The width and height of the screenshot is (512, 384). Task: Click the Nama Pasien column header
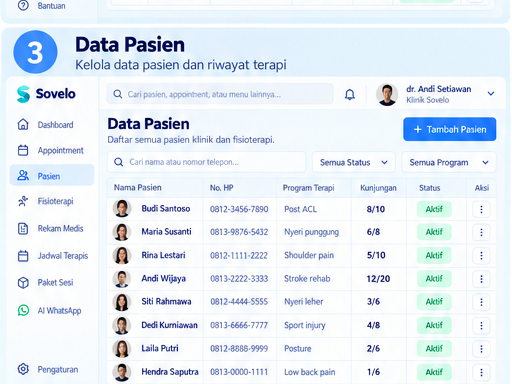(x=138, y=188)
